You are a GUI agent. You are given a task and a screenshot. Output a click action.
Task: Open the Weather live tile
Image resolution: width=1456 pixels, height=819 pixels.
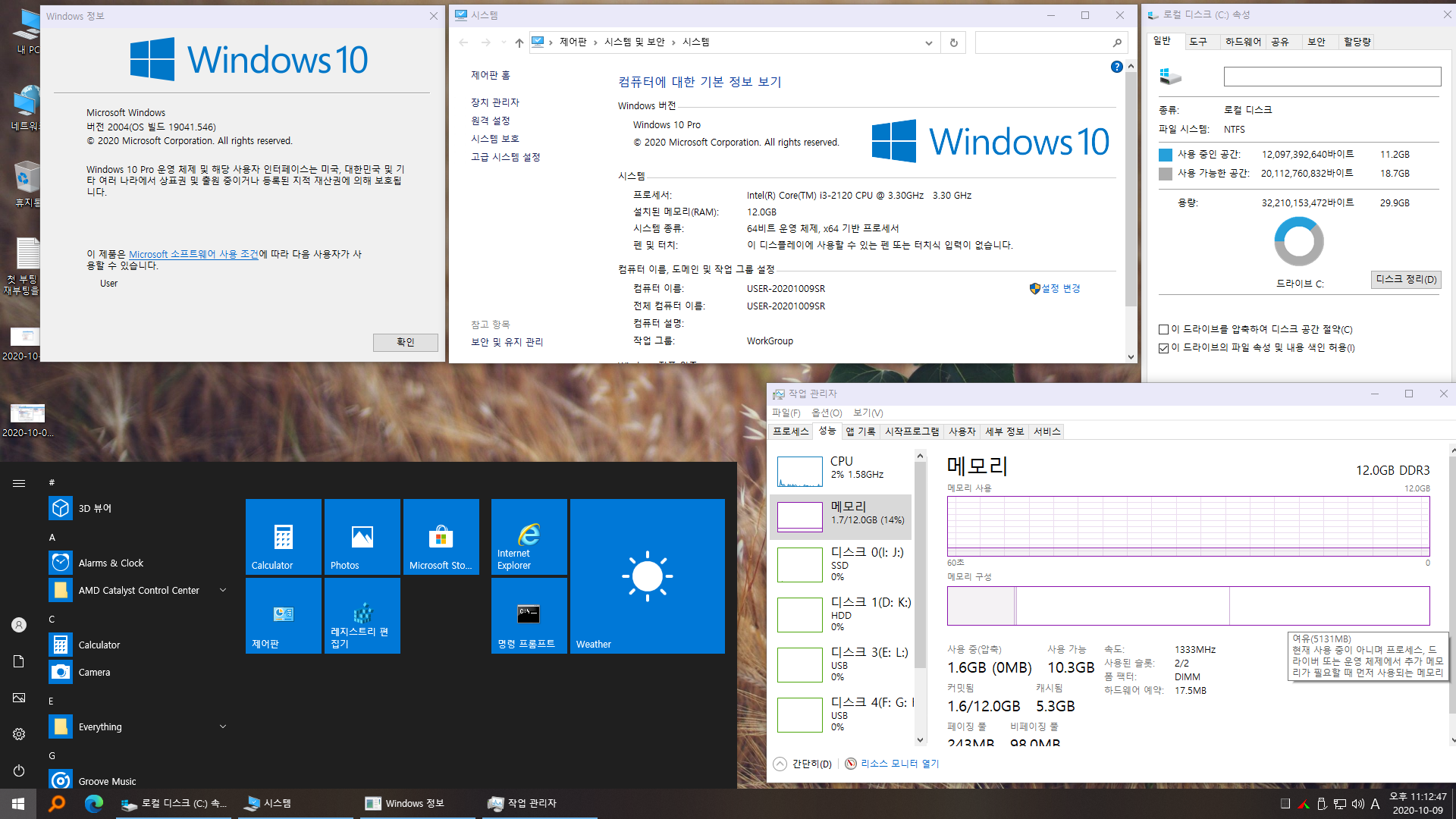click(x=647, y=576)
